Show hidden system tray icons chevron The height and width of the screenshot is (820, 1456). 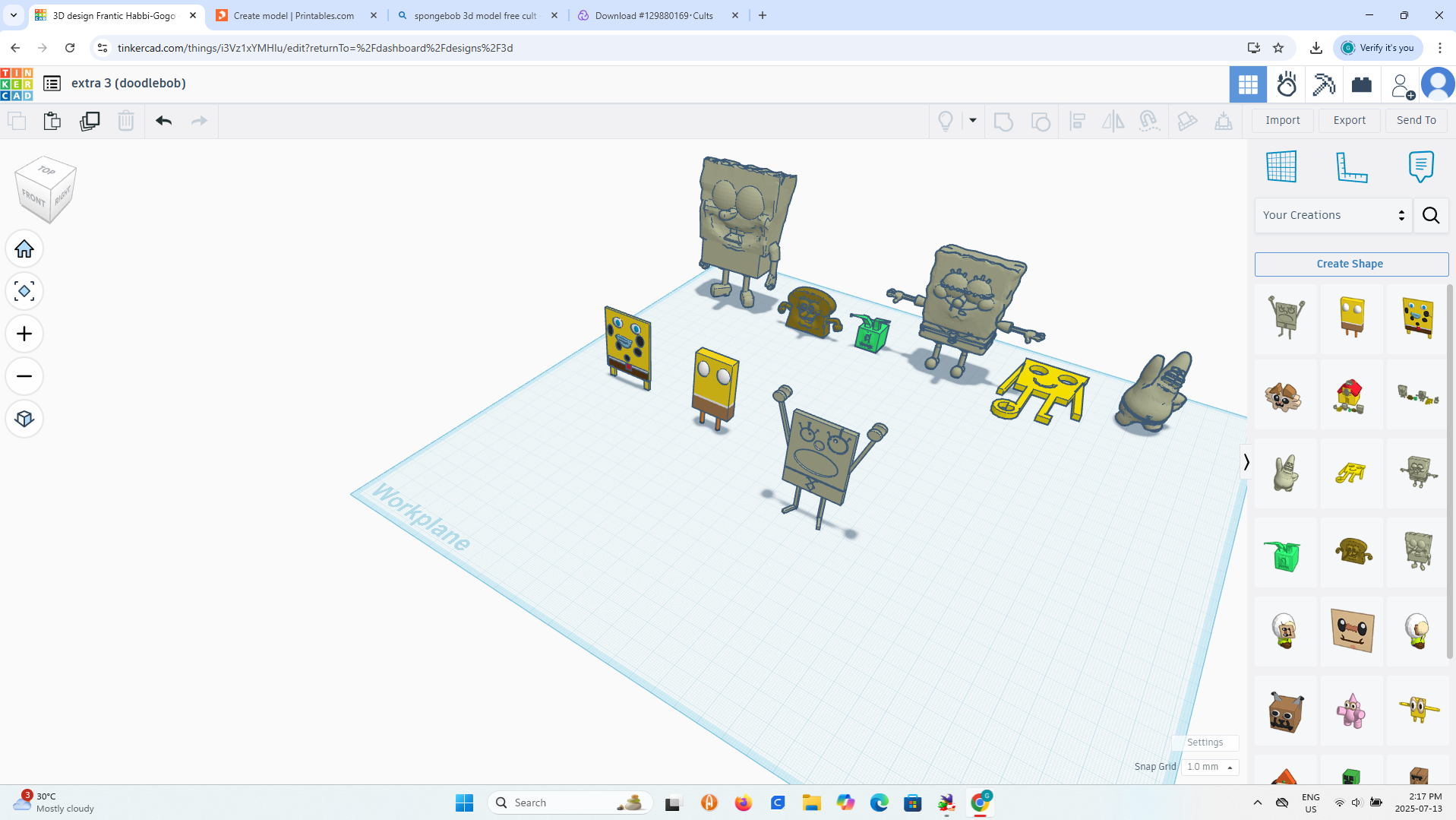point(1258,803)
